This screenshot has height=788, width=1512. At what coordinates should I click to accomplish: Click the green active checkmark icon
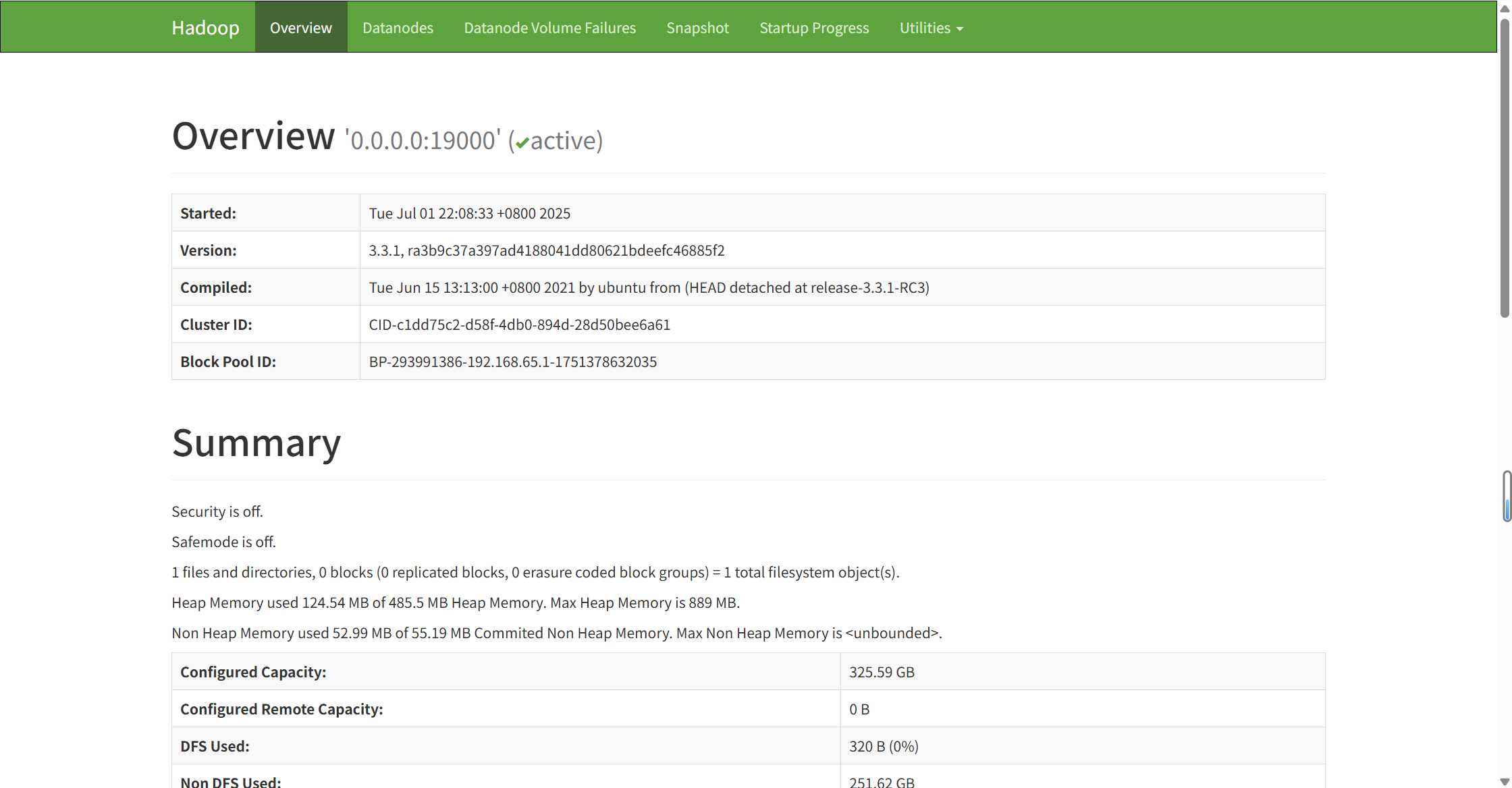tap(522, 143)
